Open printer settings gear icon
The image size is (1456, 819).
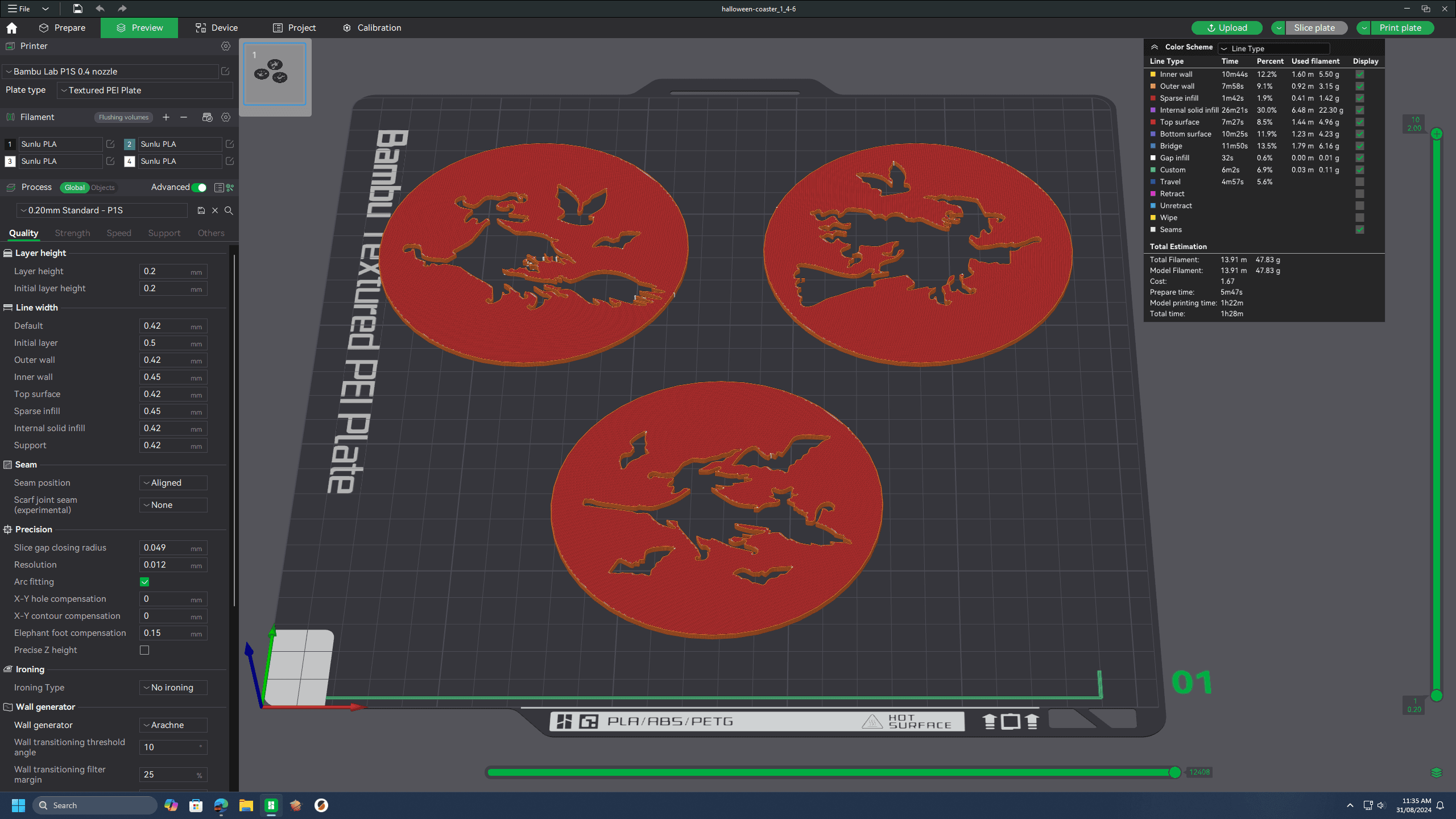click(x=226, y=46)
